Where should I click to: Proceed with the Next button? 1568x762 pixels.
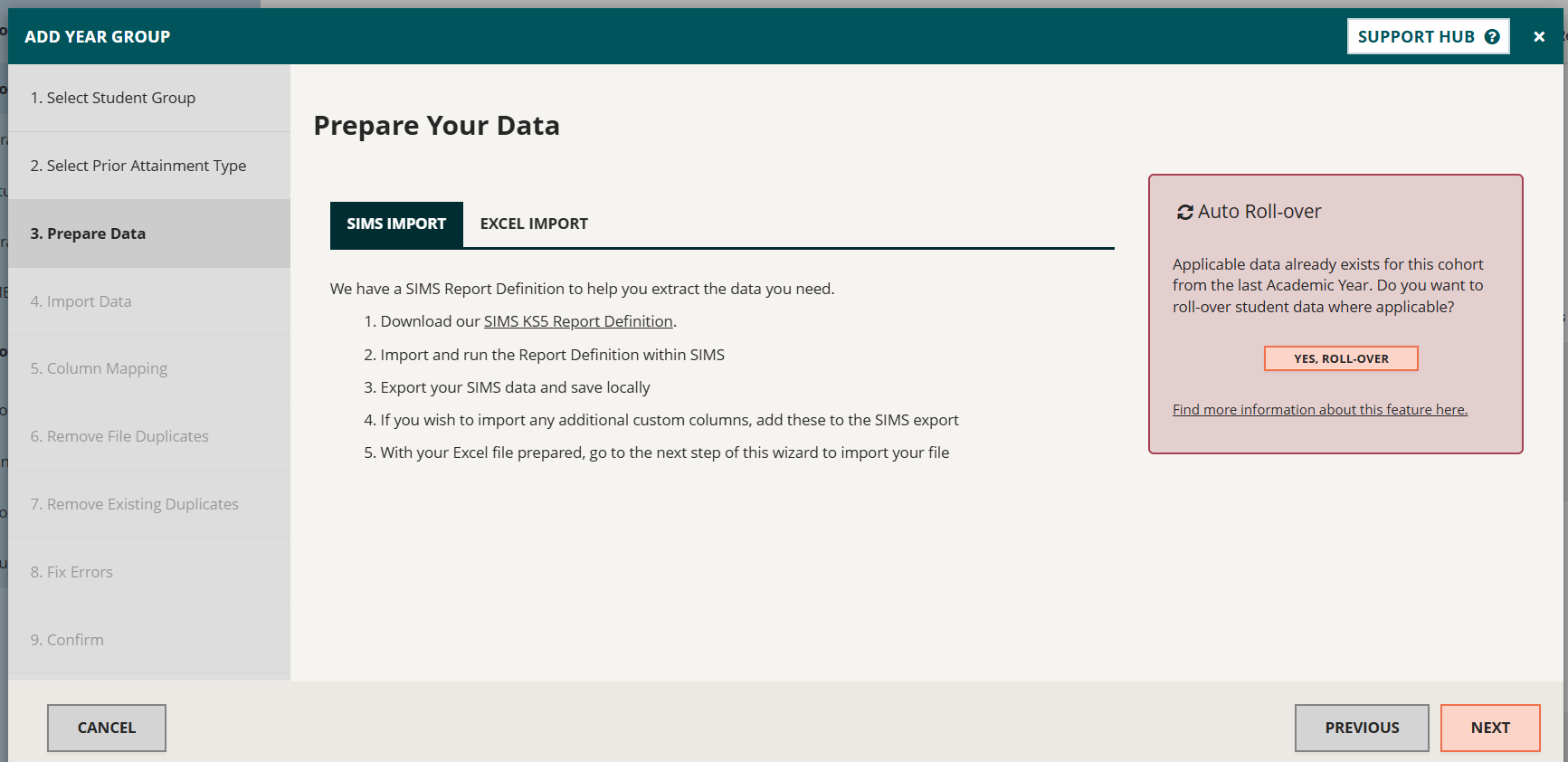(x=1490, y=728)
